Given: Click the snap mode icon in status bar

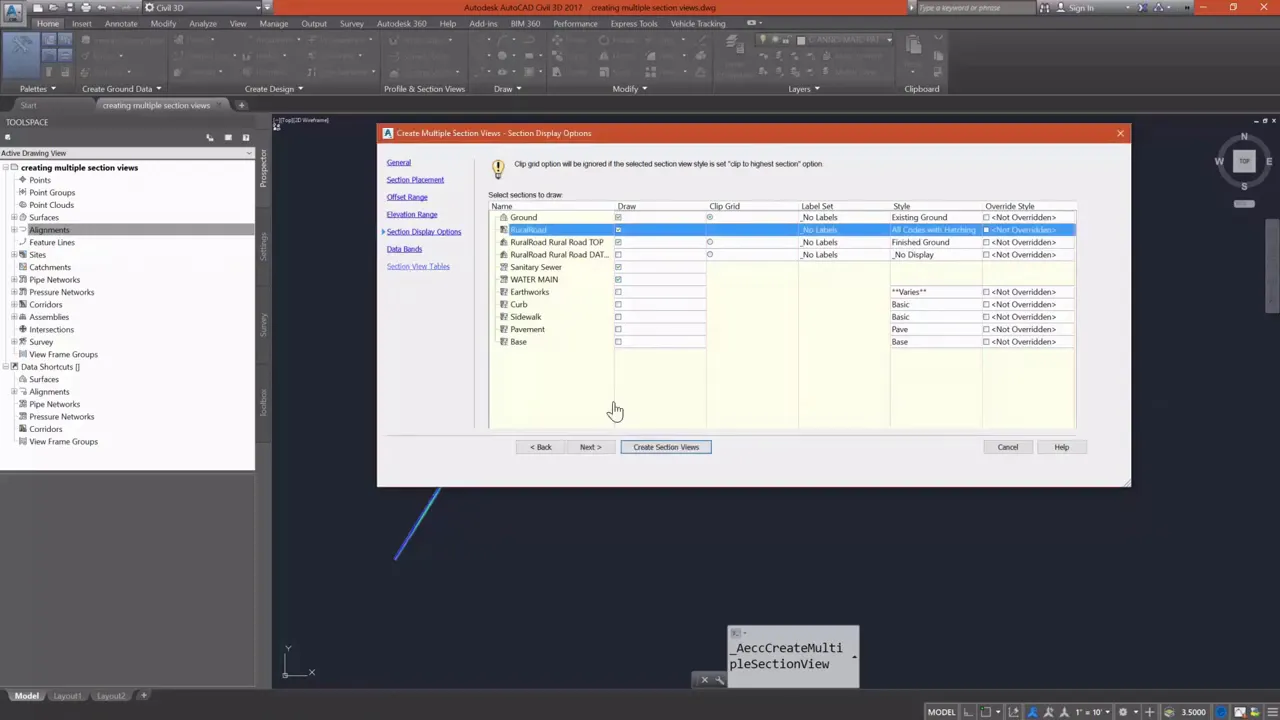Looking at the screenshot, I should tap(985, 712).
